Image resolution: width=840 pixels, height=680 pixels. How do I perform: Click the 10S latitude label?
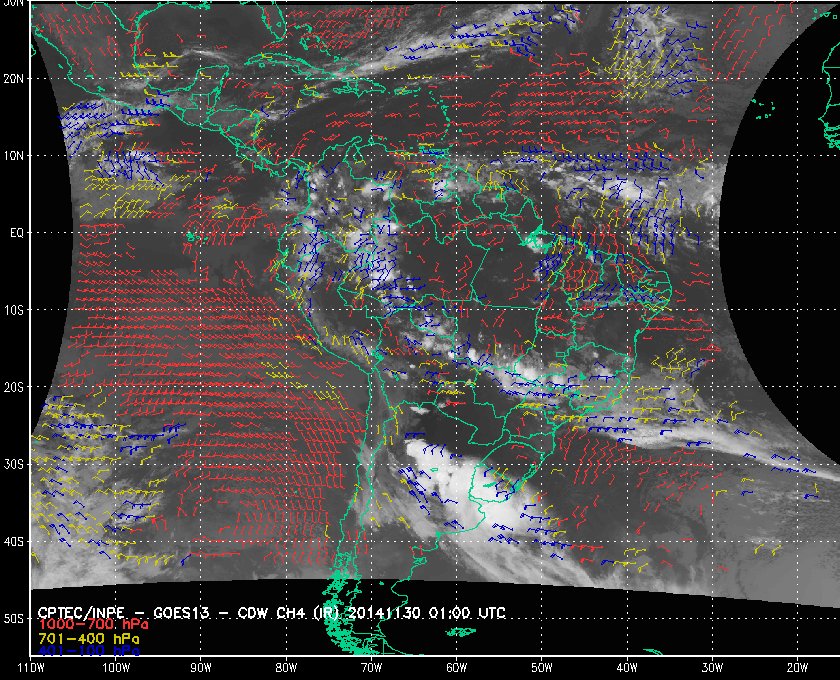coord(13,310)
